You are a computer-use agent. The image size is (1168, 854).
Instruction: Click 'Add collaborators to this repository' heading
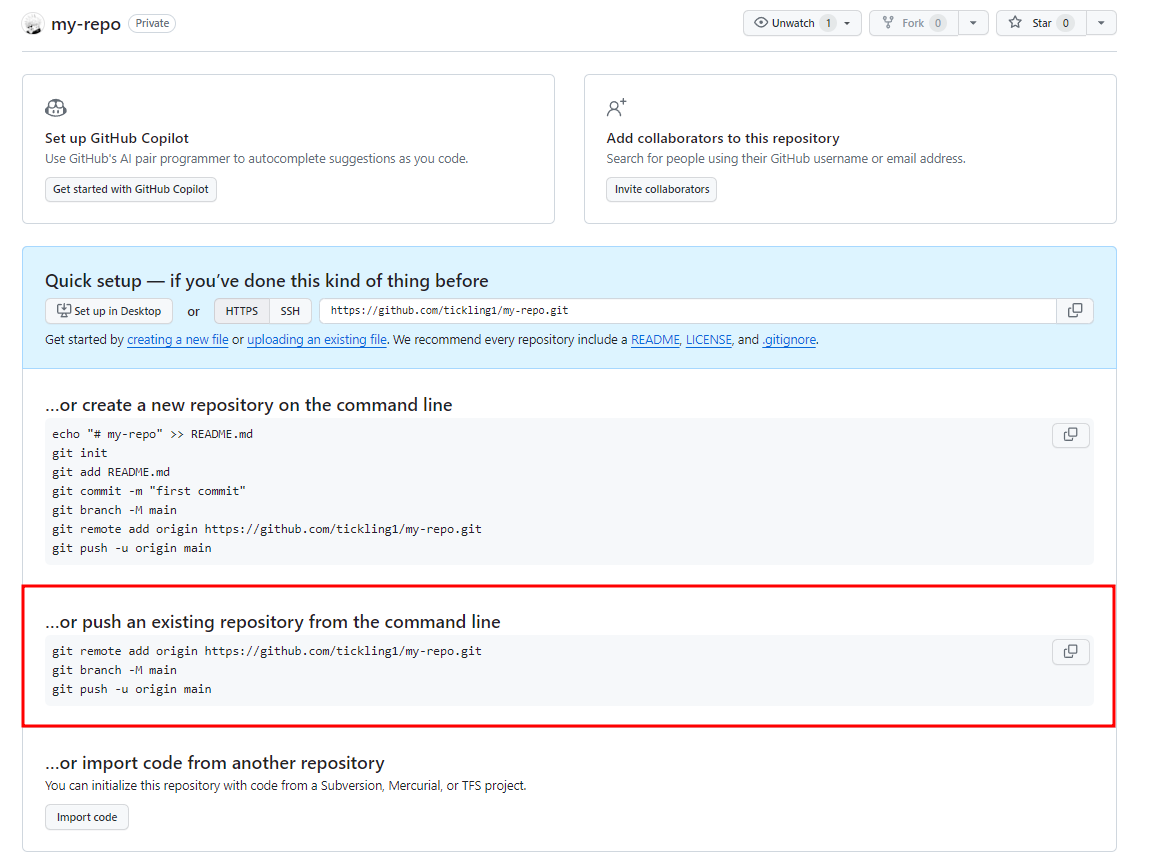coord(723,138)
